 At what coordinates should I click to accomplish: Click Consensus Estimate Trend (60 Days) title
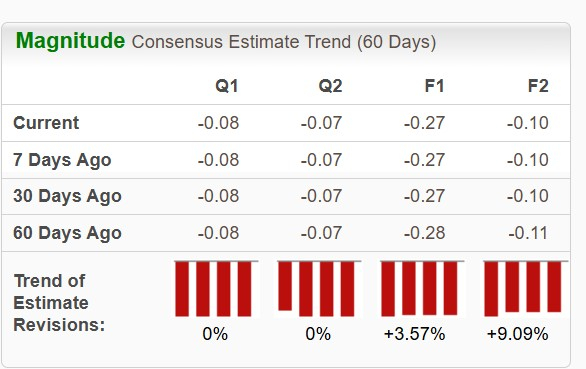point(284,42)
